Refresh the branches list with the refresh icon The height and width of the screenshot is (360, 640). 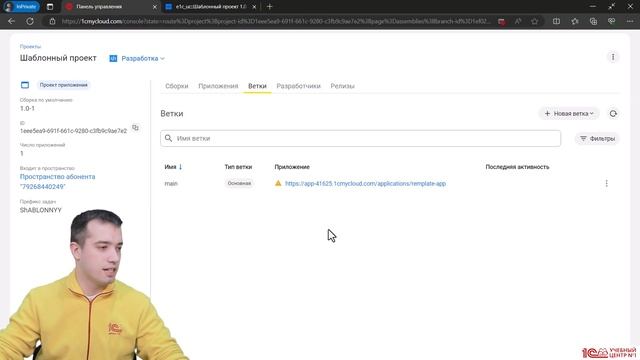point(613,113)
